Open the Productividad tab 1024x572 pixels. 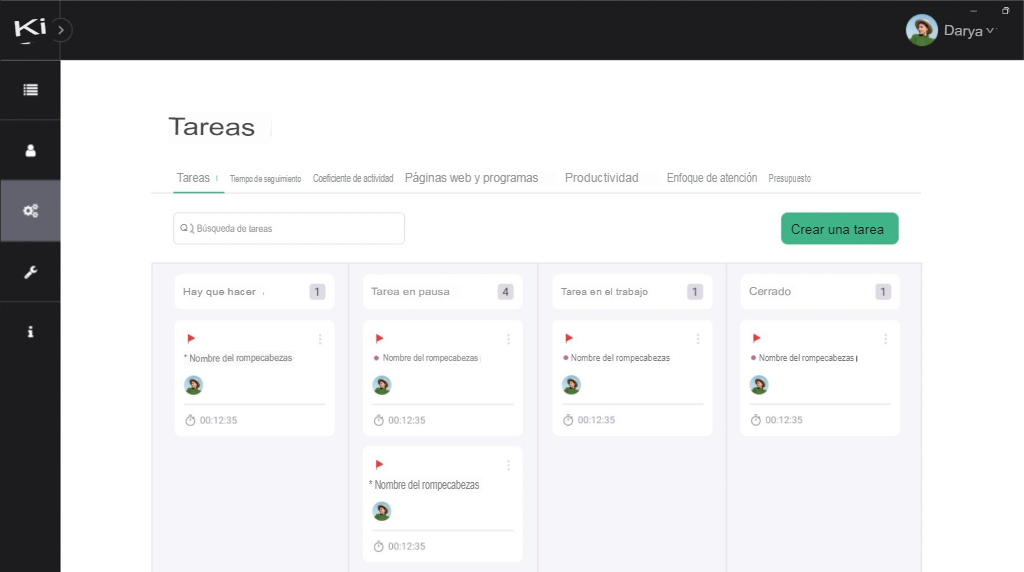tap(601, 178)
